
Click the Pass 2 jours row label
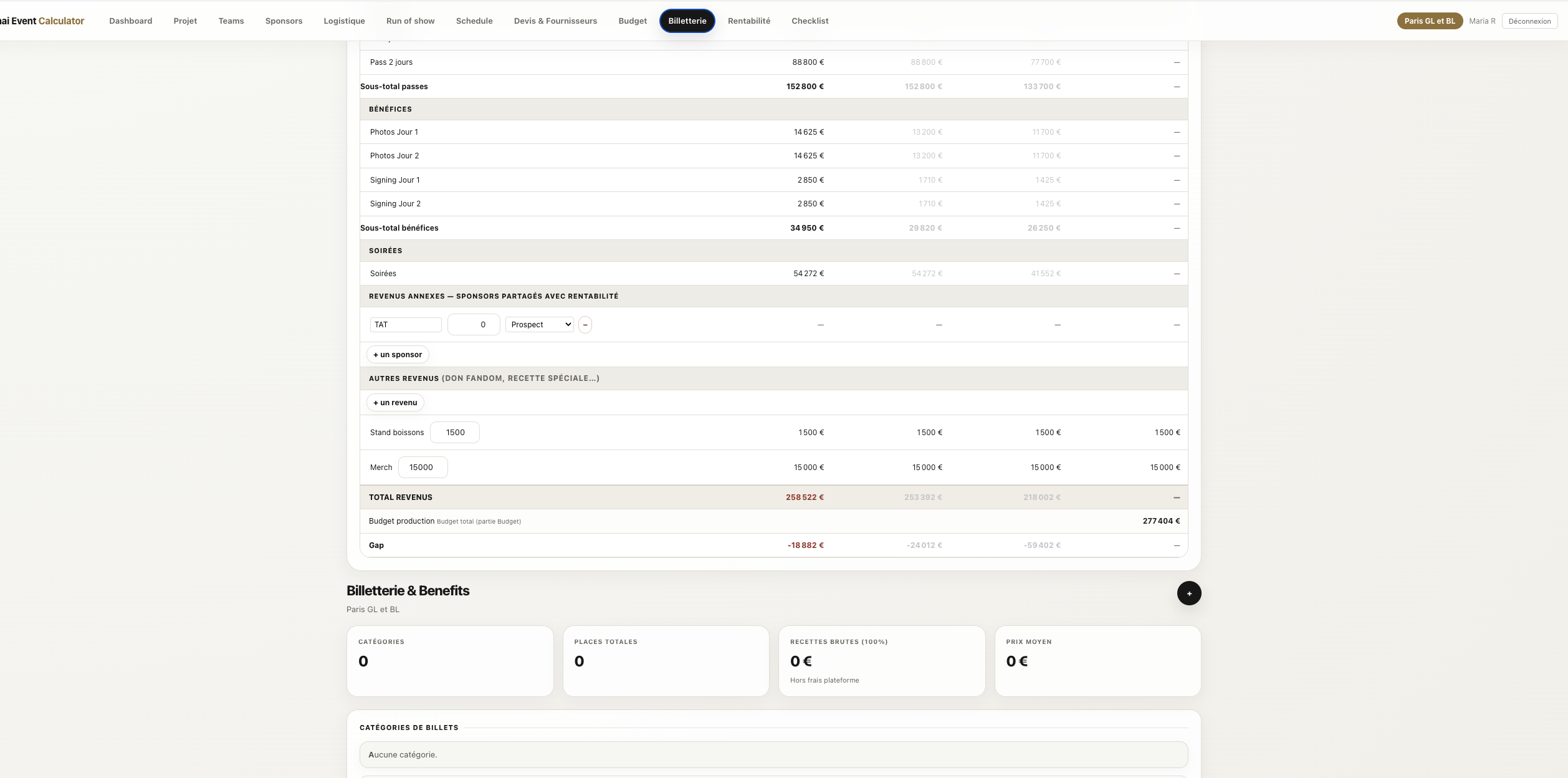391,62
